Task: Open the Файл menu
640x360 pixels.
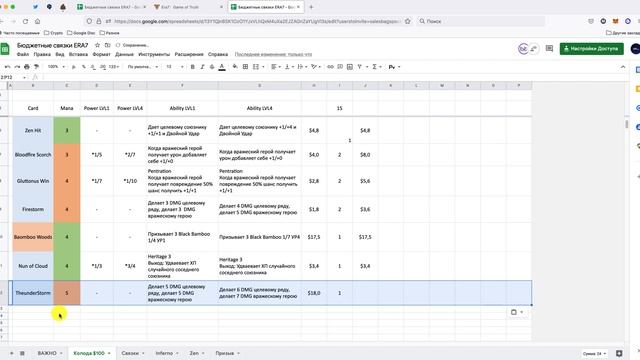Action: tap(23, 54)
